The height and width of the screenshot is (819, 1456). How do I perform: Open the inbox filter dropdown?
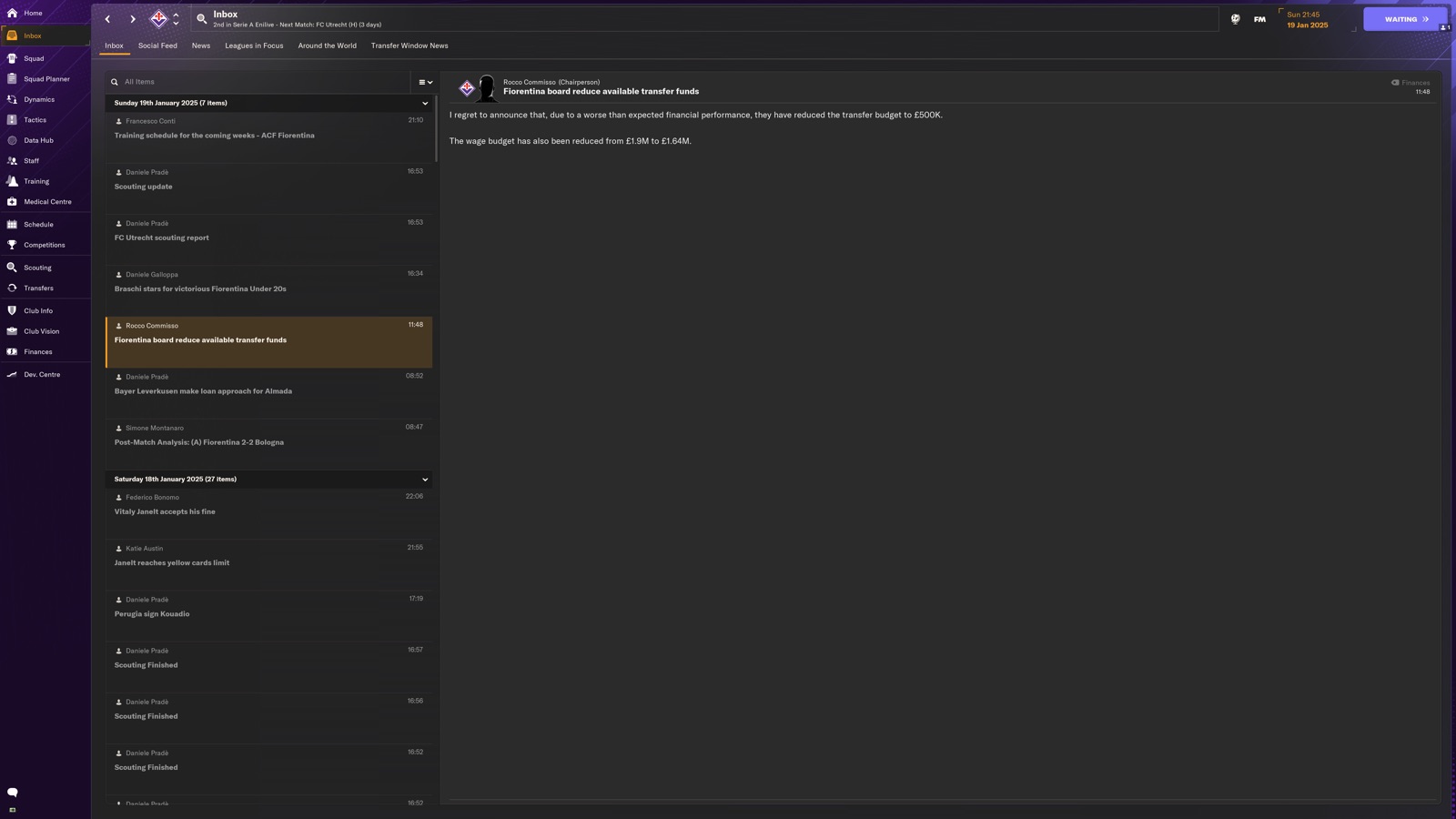(x=425, y=82)
